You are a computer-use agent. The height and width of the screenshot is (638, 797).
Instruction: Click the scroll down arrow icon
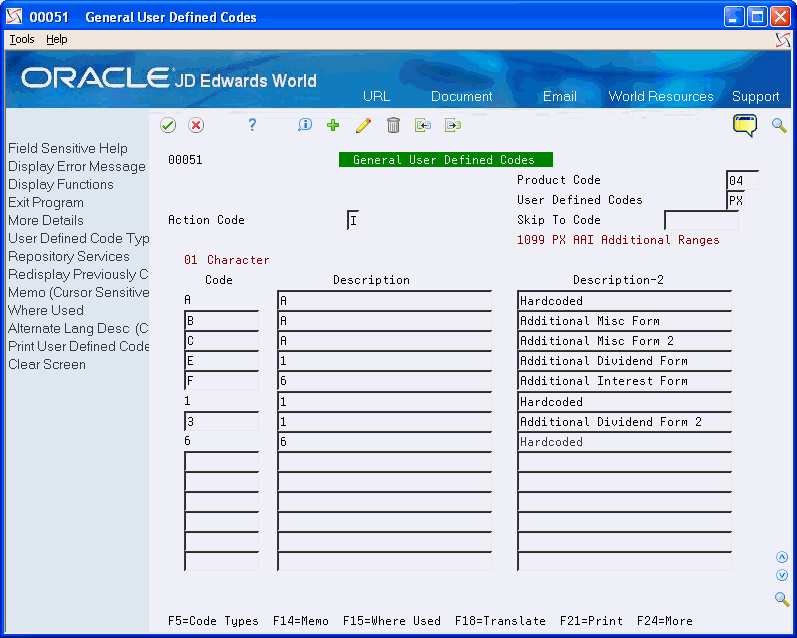coord(782,575)
